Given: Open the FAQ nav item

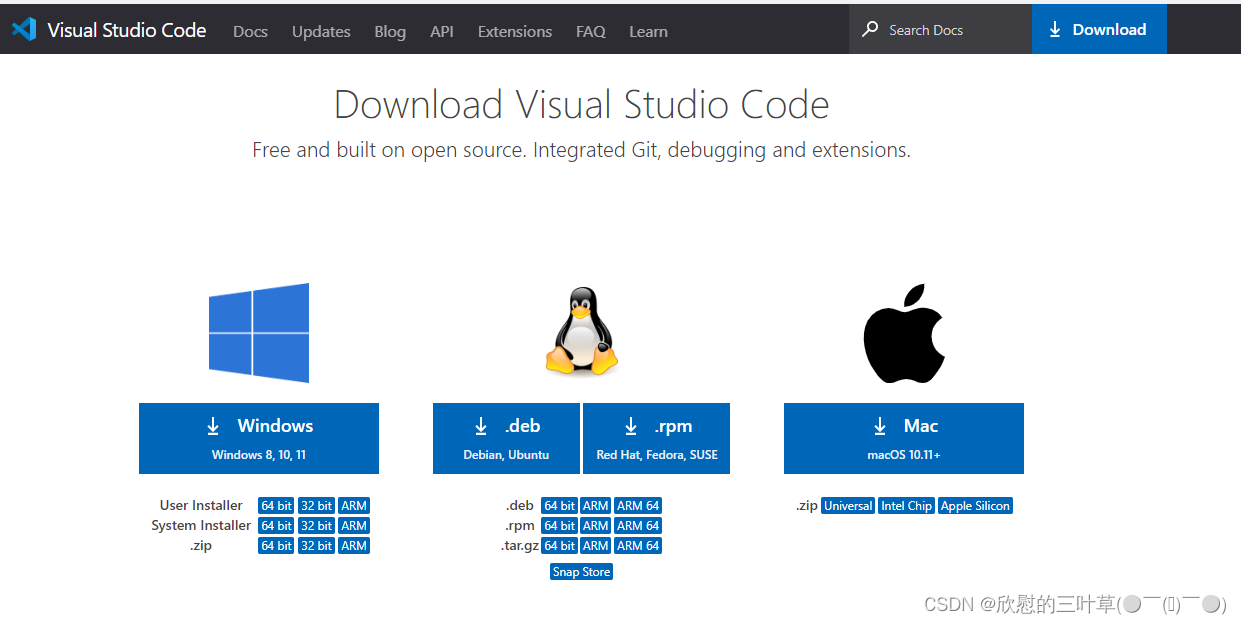Looking at the screenshot, I should coord(591,31).
